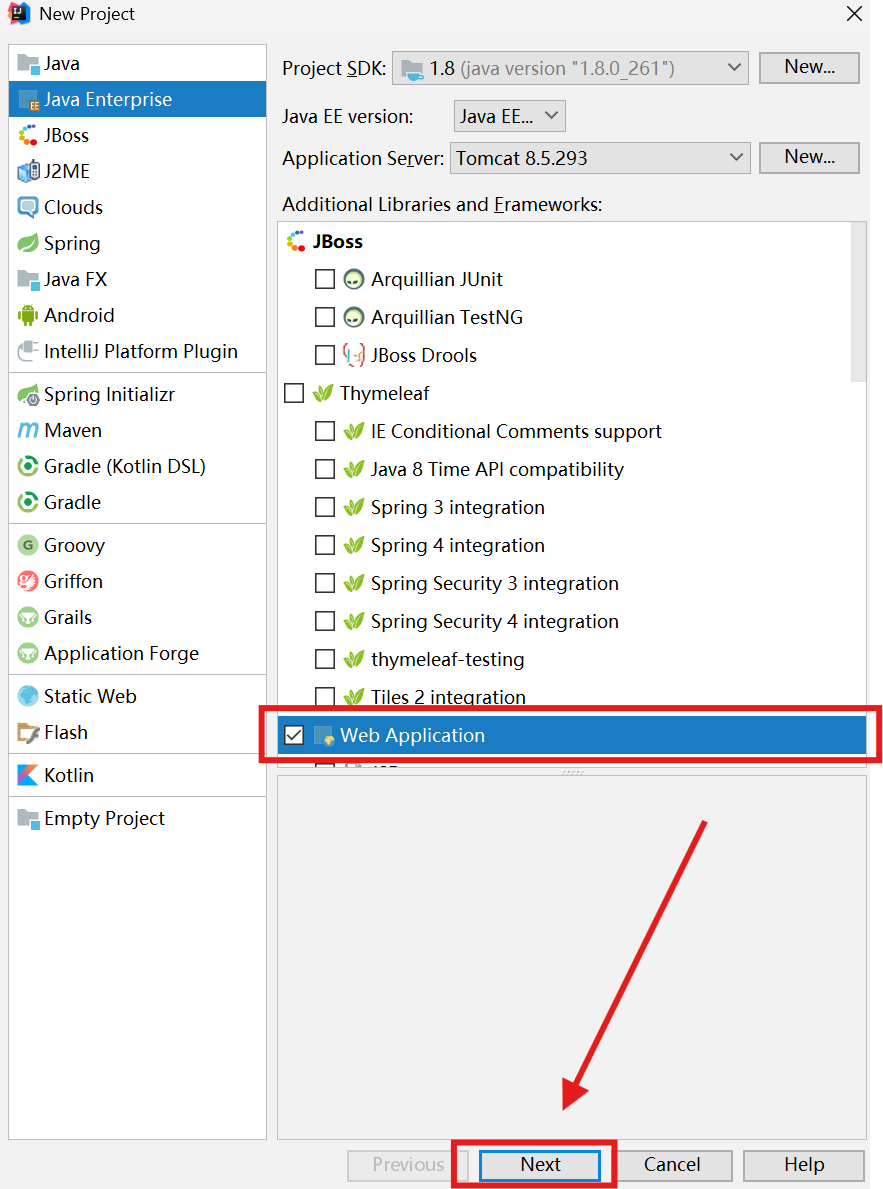Image resolution: width=883 pixels, height=1189 pixels.
Task: Click the Groovy icon in sidebar
Action: click(x=28, y=546)
